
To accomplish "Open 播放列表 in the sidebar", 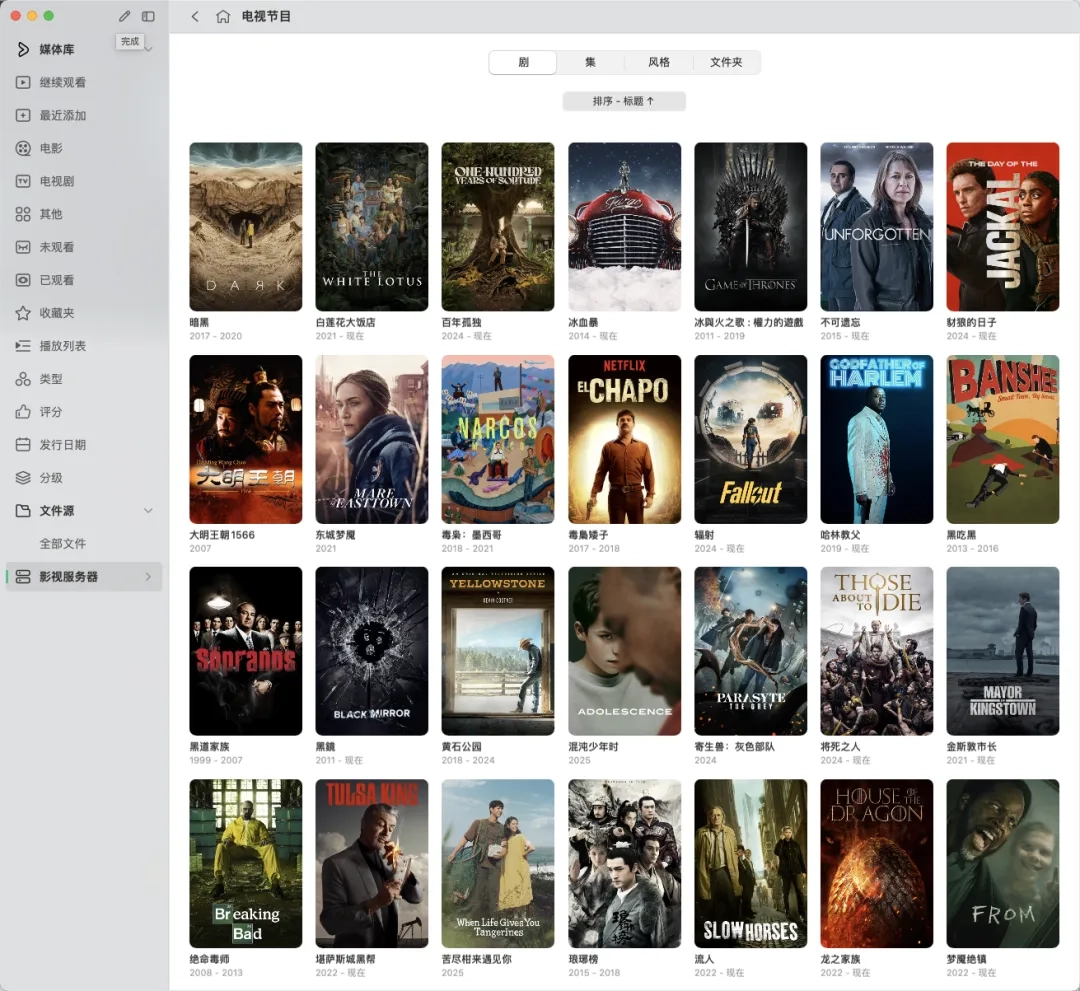I will pyautogui.click(x=62, y=346).
